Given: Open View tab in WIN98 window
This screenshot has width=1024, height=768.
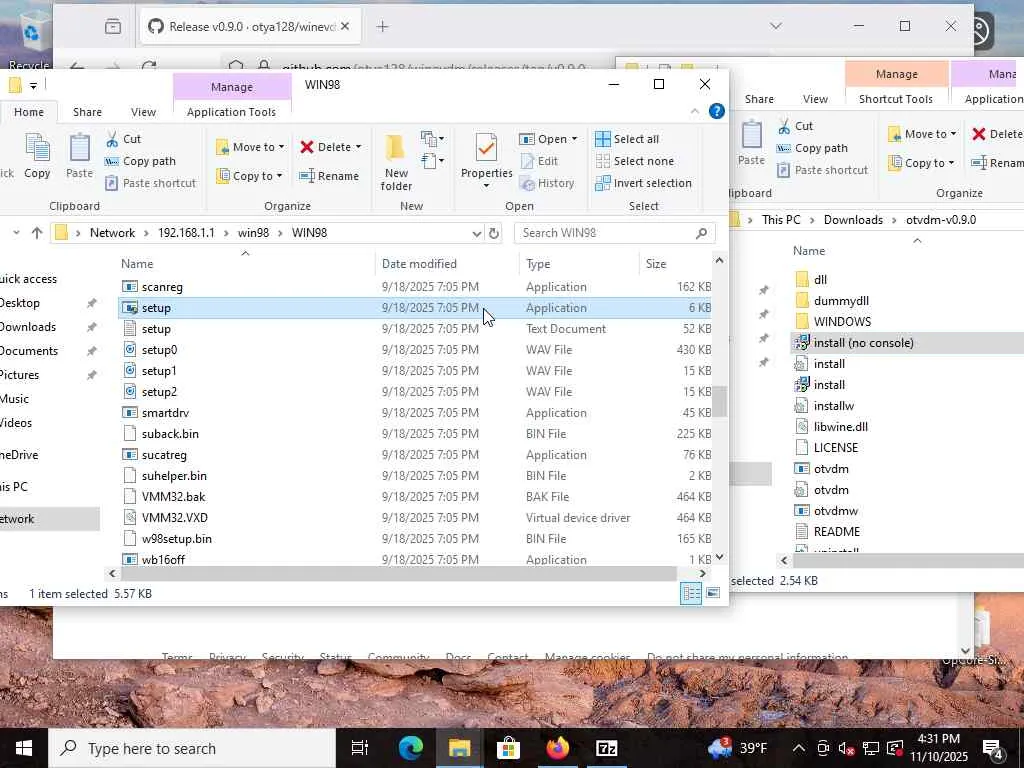Looking at the screenshot, I should 143,112.
